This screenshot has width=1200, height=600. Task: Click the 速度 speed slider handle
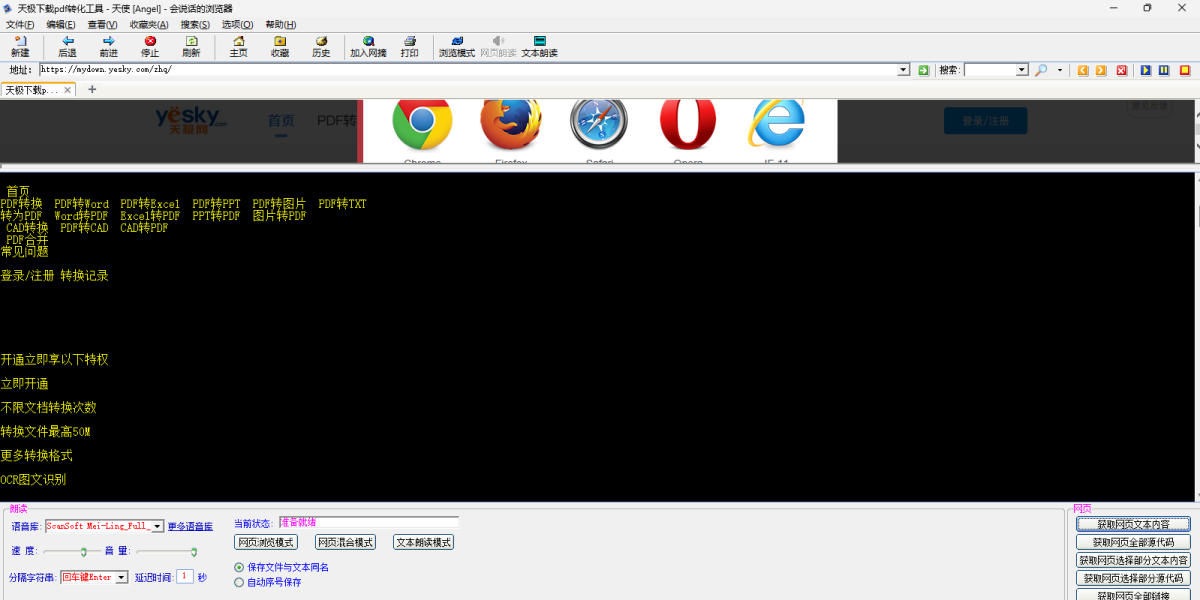point(83,551)
